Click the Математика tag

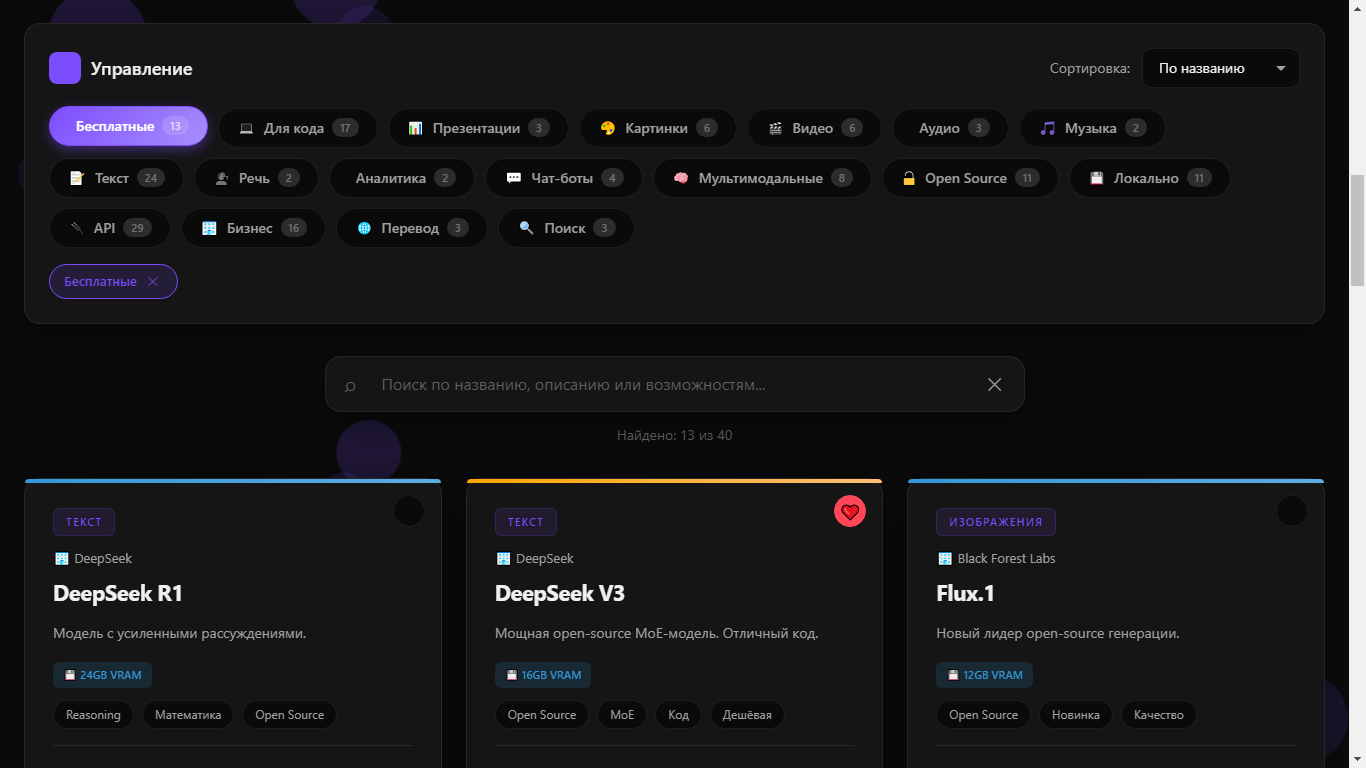tap(188, 715)
